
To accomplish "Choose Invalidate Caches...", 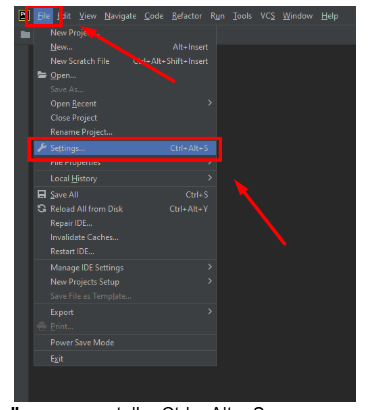I will click(125, 237).
